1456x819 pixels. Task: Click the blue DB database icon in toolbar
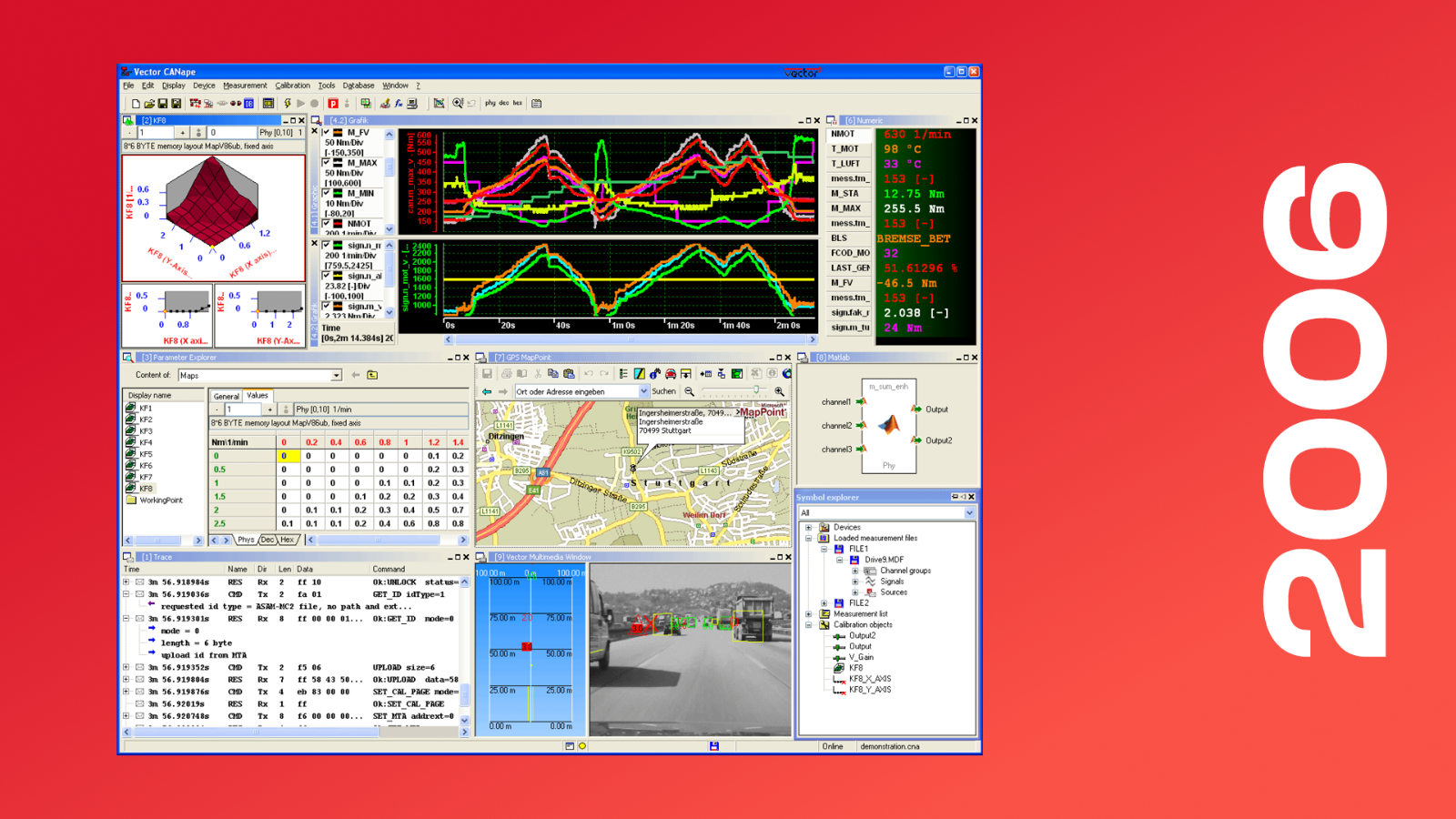point(248,104)
